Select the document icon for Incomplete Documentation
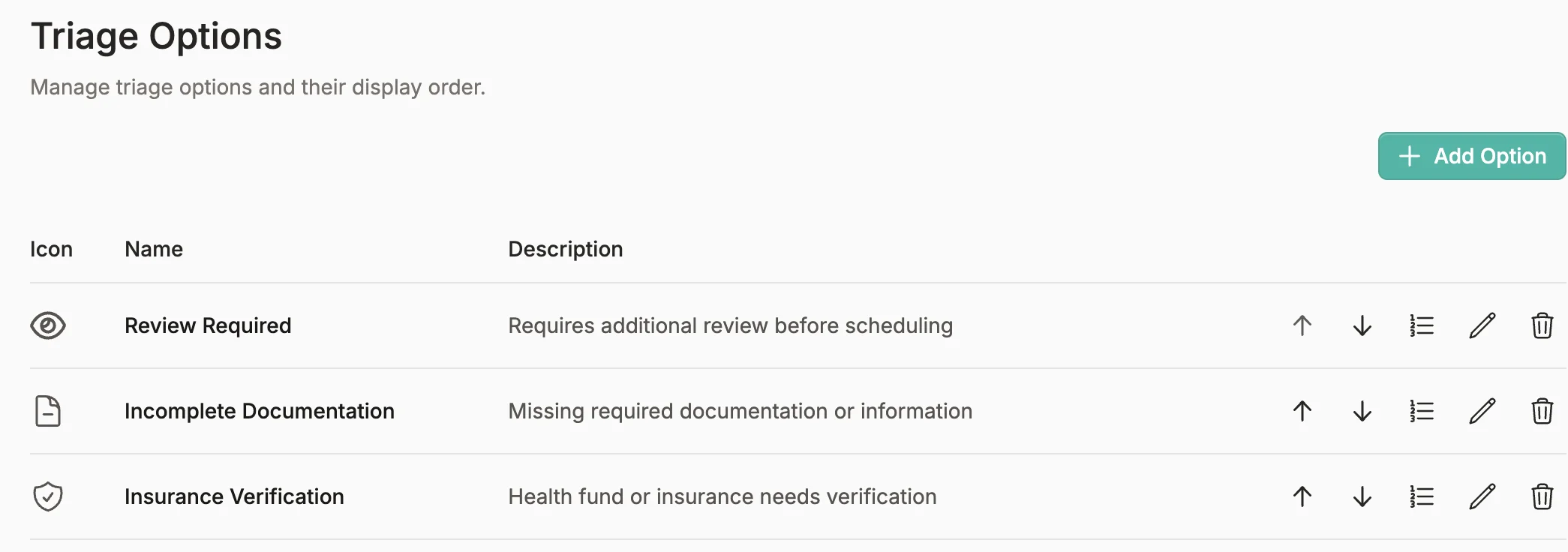 point(47,411)
